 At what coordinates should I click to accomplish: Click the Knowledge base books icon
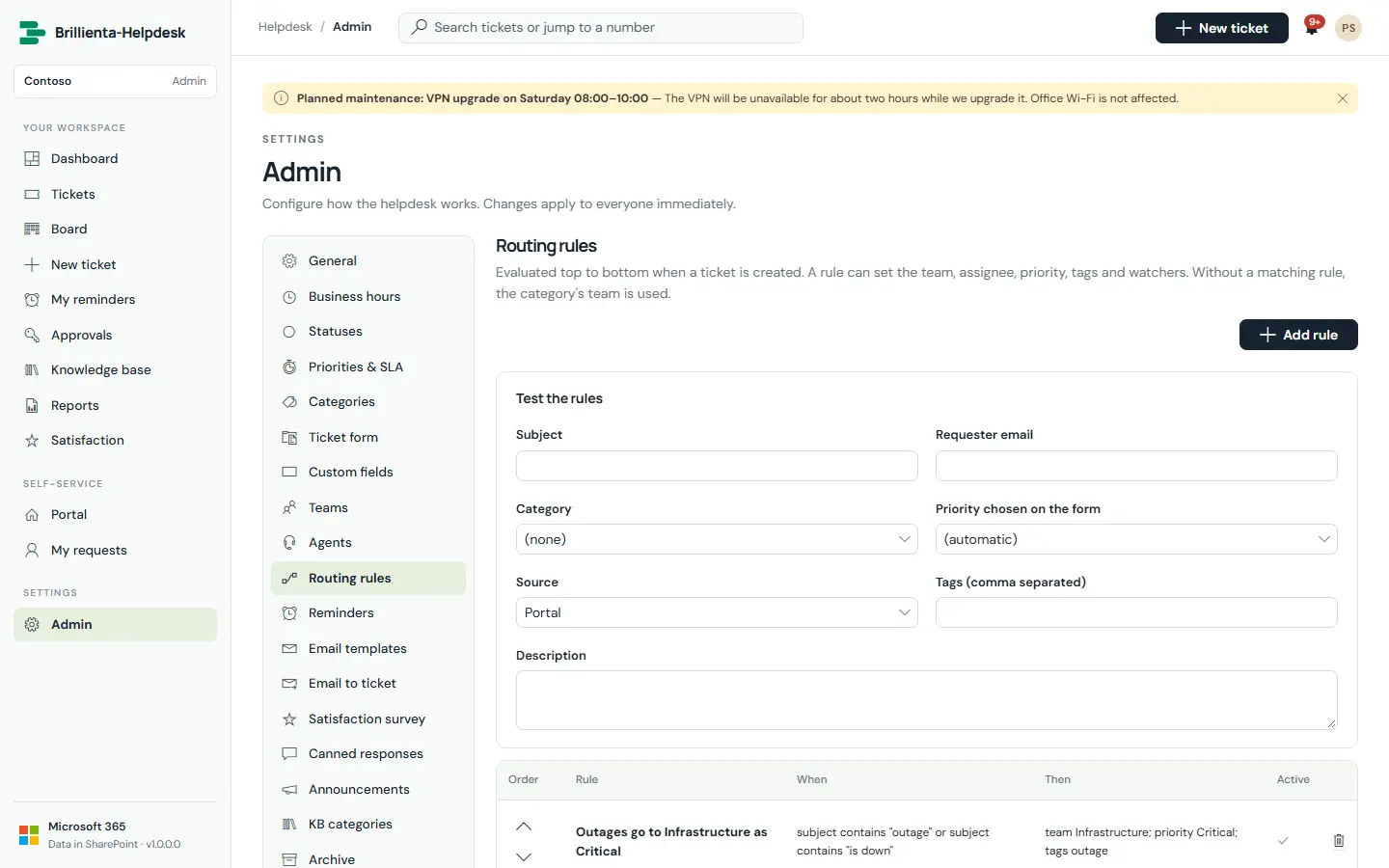pyautogui.click(x=32, y=370)
